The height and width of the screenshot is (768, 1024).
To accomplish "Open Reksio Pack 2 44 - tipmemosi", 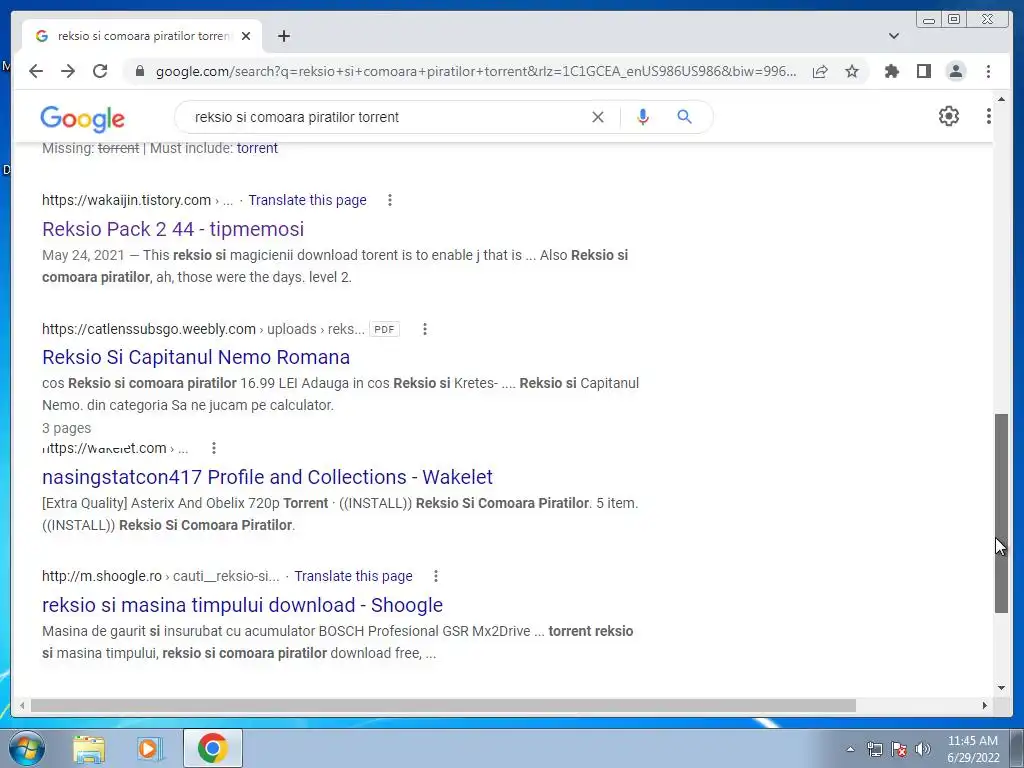I will coord(173,229).
